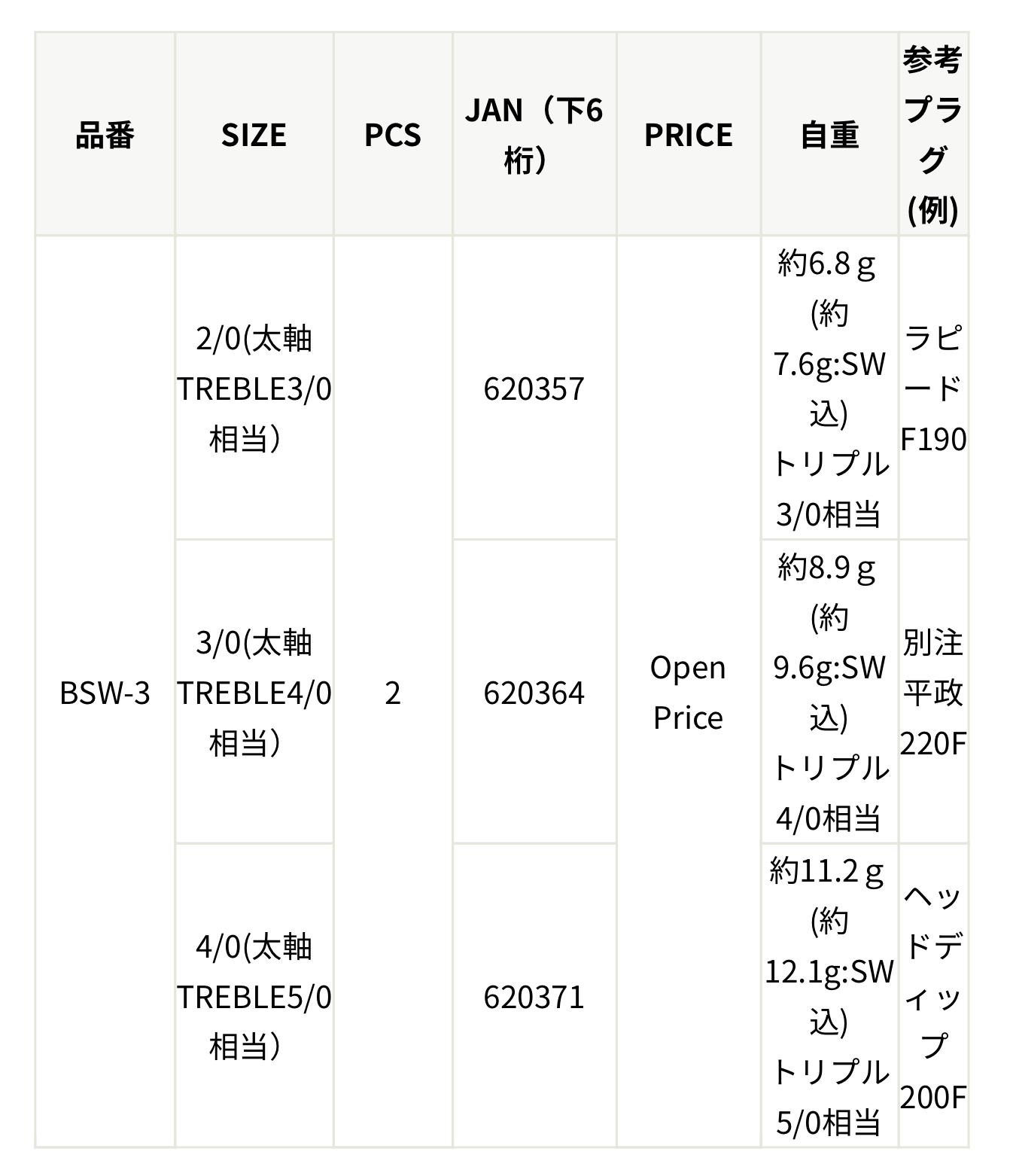Select the PRICE column header

688,135
